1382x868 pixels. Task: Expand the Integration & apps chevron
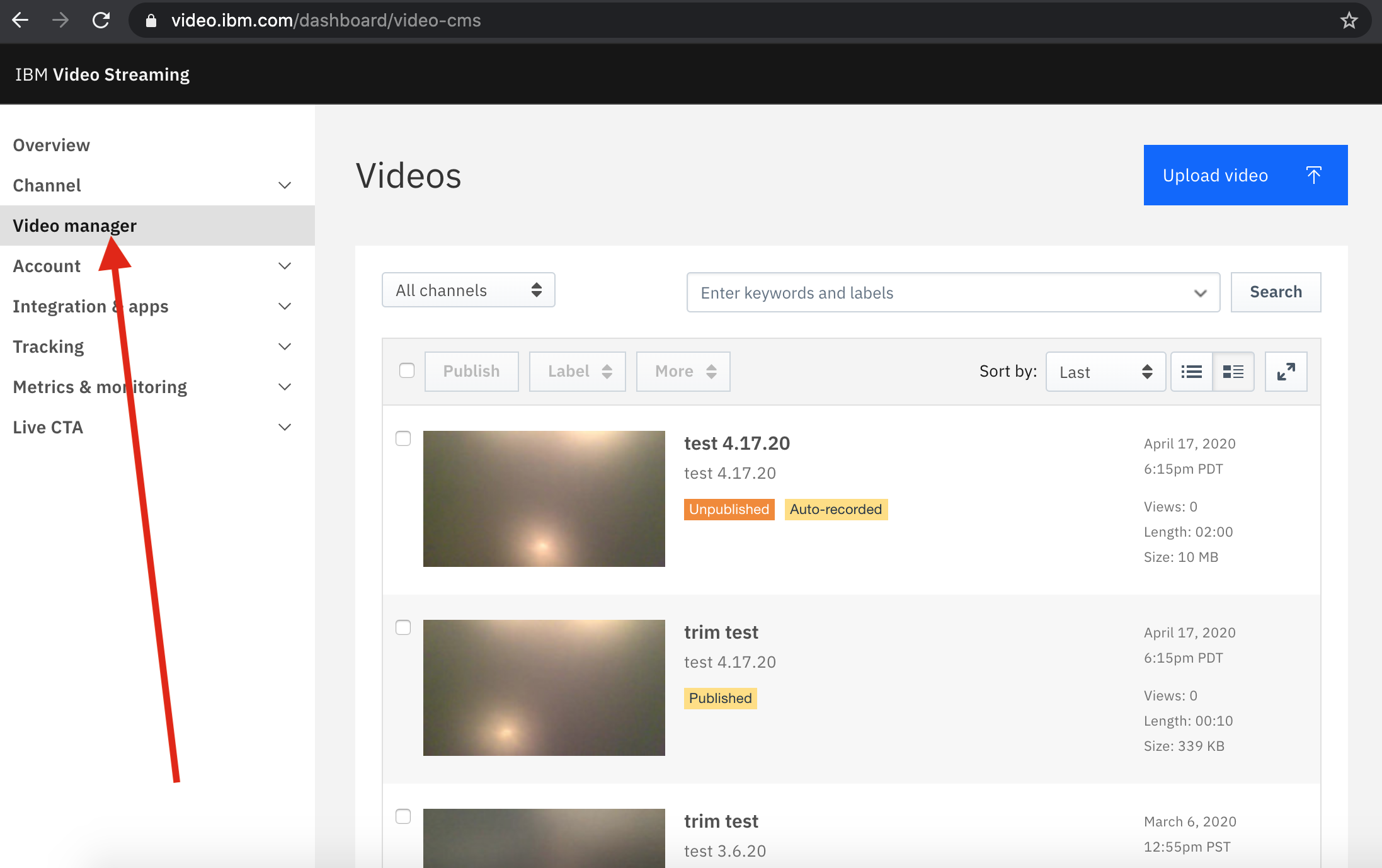click(285, 306)
